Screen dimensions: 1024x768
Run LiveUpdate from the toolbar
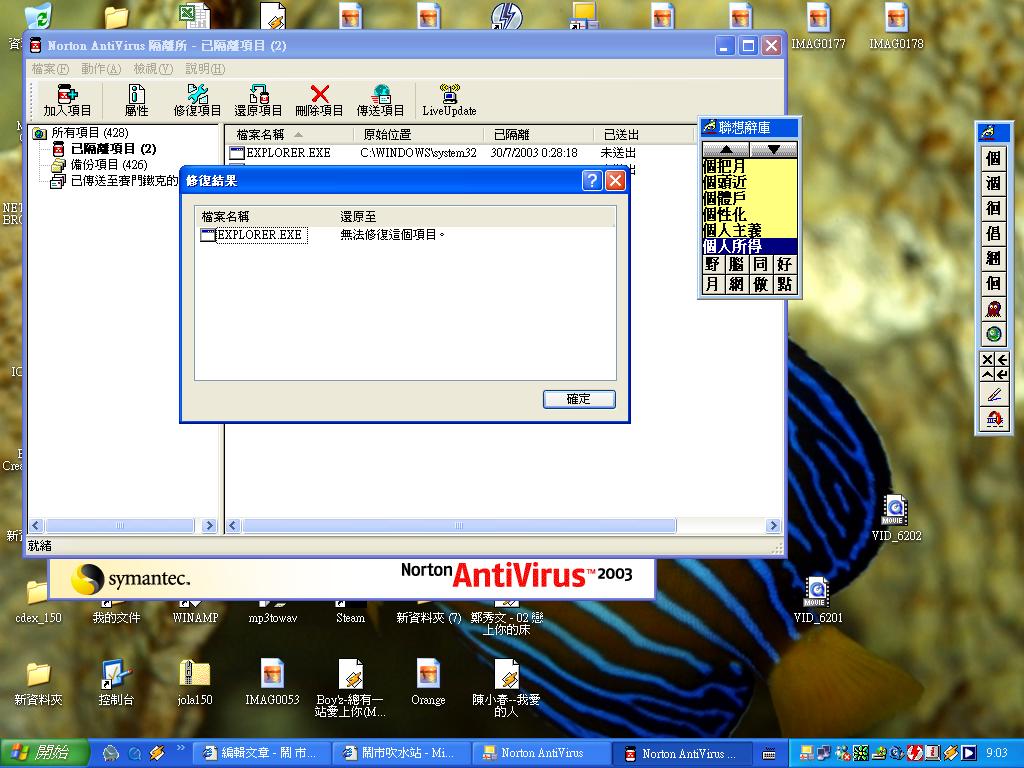pyautogui.click(x=449, y=101)
